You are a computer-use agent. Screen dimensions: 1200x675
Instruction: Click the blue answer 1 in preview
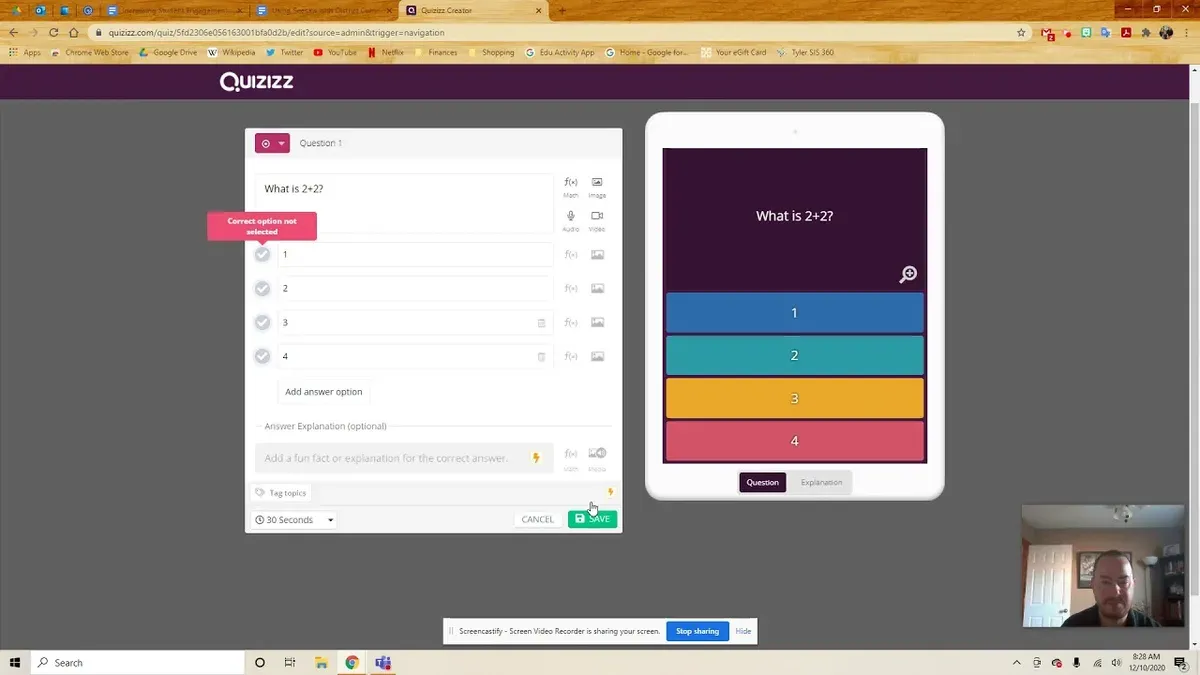click(x=794, y=313)
